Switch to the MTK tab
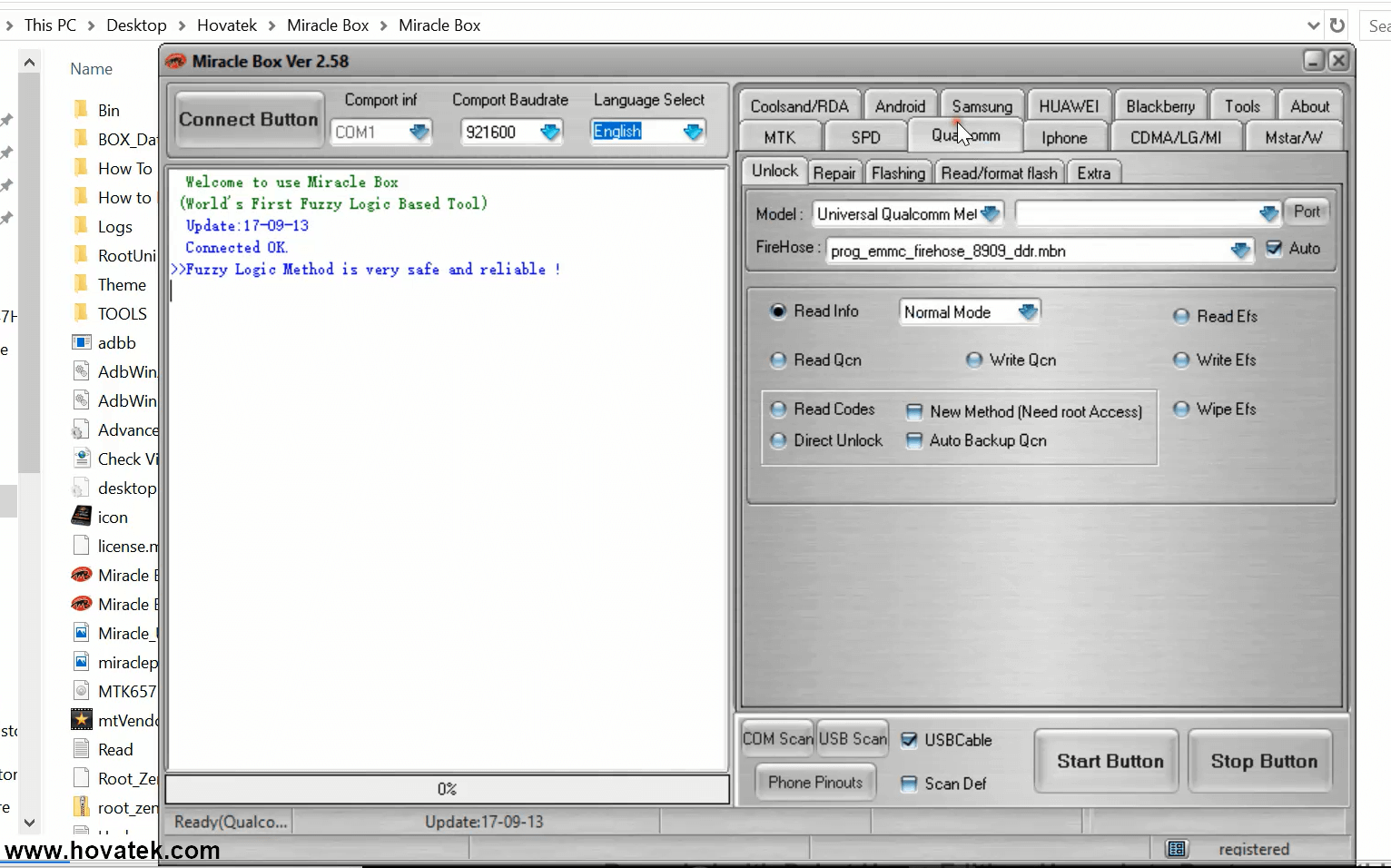 pyautogui.click(x=779, y=137)
